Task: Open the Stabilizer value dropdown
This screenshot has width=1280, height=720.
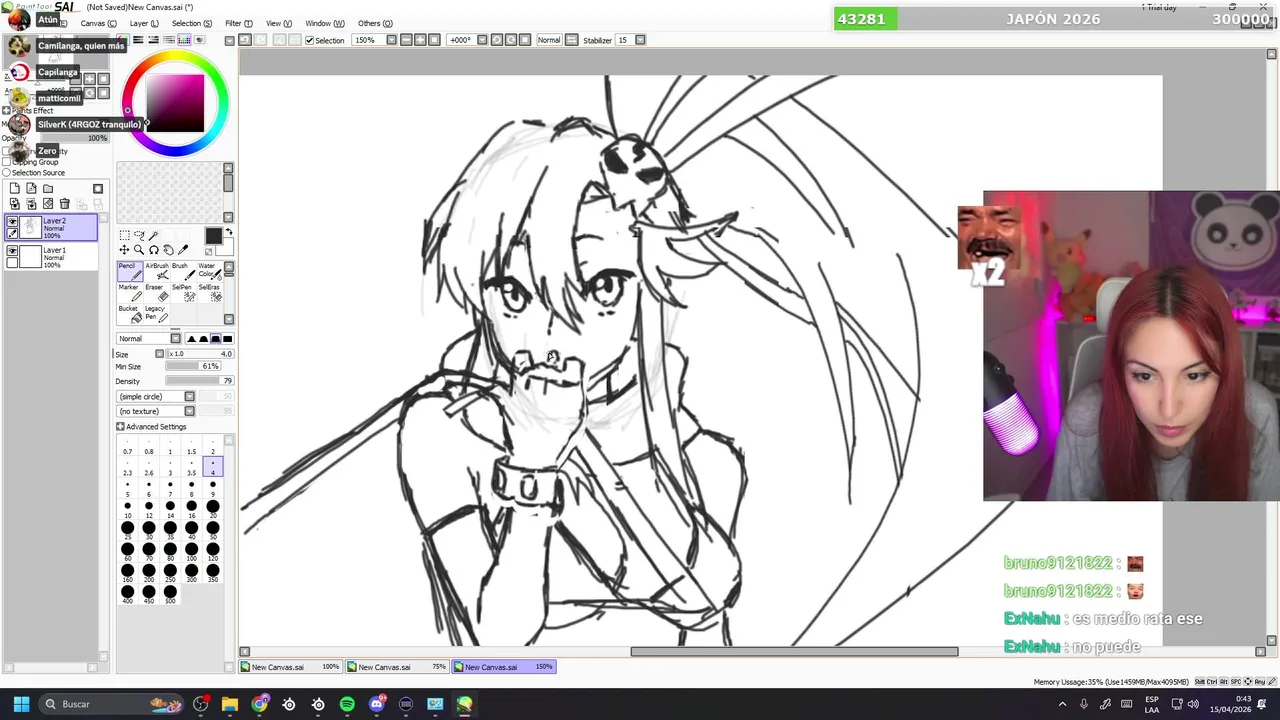Action: pos(640,40)
